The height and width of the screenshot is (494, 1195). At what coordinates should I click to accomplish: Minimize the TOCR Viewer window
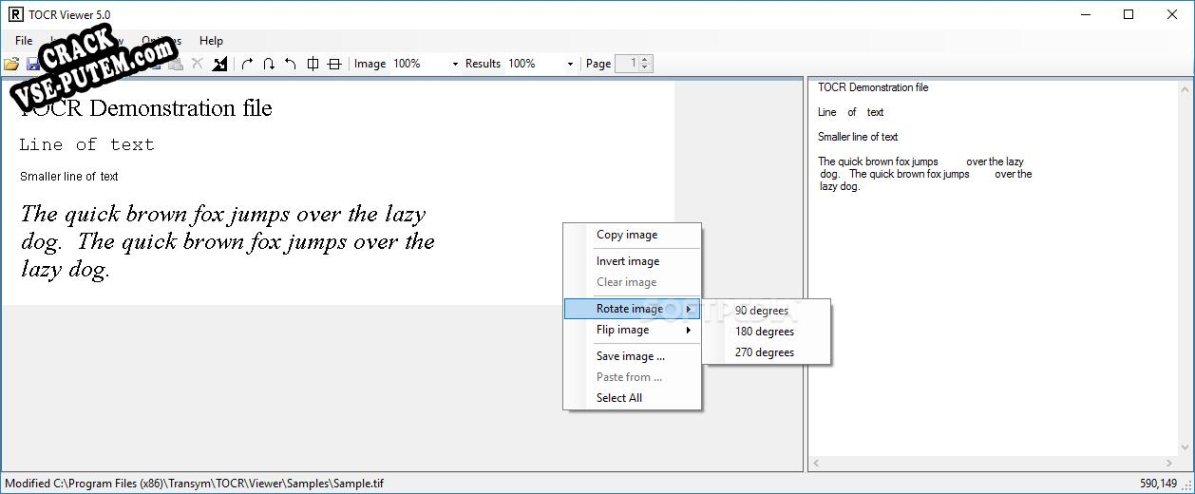(x=1085, y=14)
